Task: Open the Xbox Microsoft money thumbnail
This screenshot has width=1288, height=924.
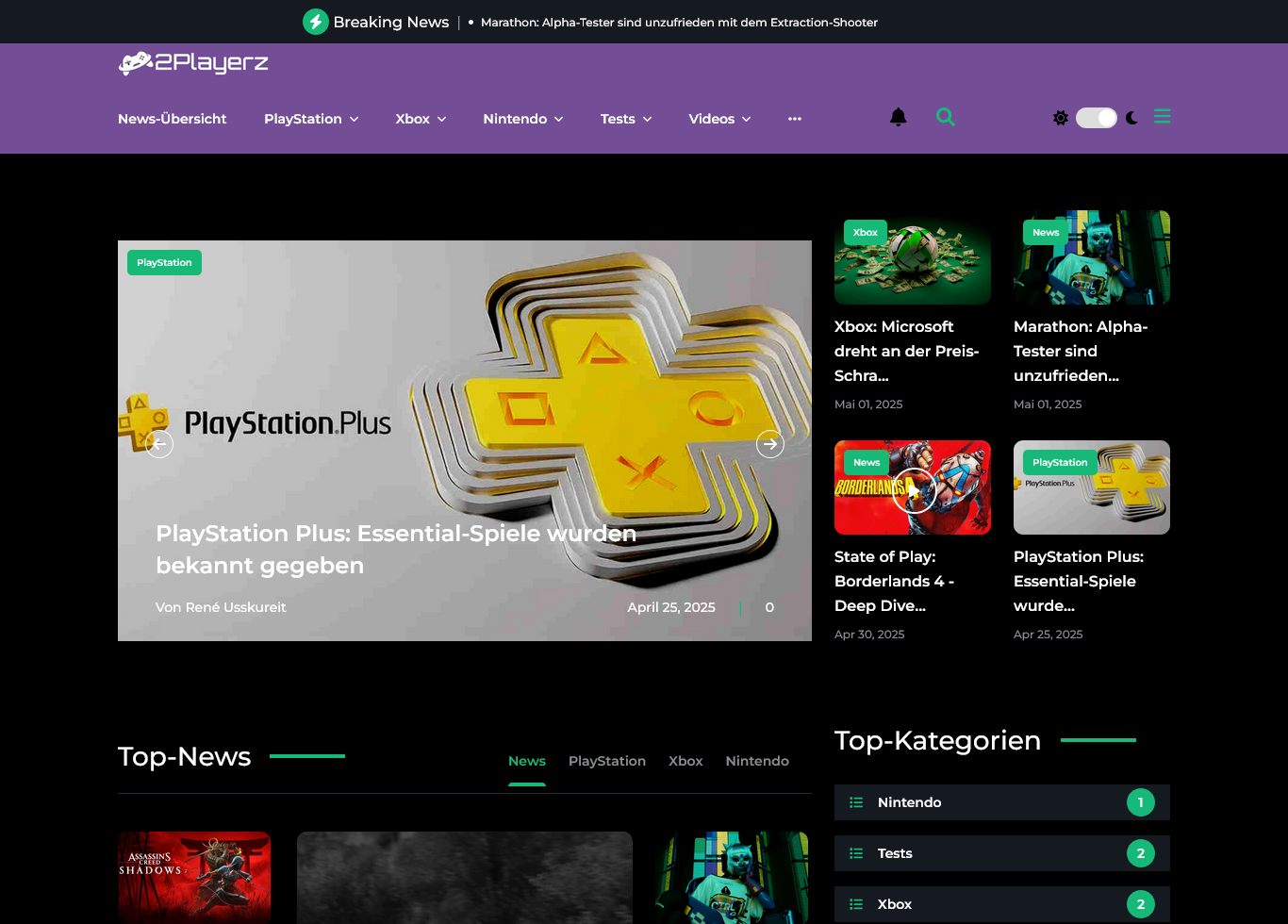Action: (913, 257)
